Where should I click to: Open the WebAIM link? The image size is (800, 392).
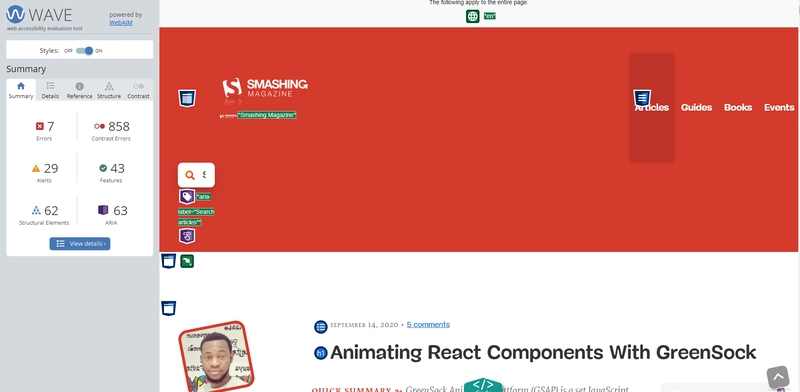click(121, 22)
